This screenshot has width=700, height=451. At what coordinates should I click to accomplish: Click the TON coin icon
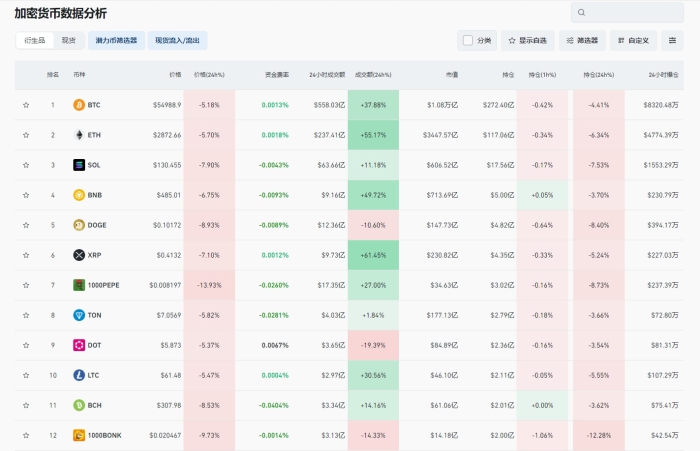point(79,315)
